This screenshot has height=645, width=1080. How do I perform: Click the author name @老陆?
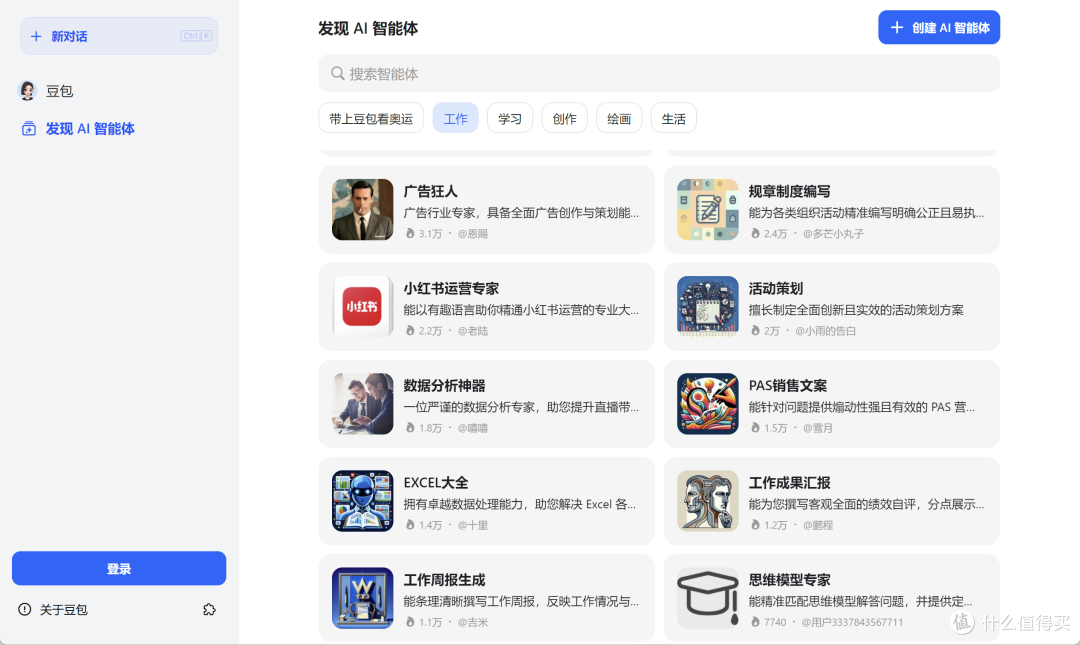coord(472,331)
